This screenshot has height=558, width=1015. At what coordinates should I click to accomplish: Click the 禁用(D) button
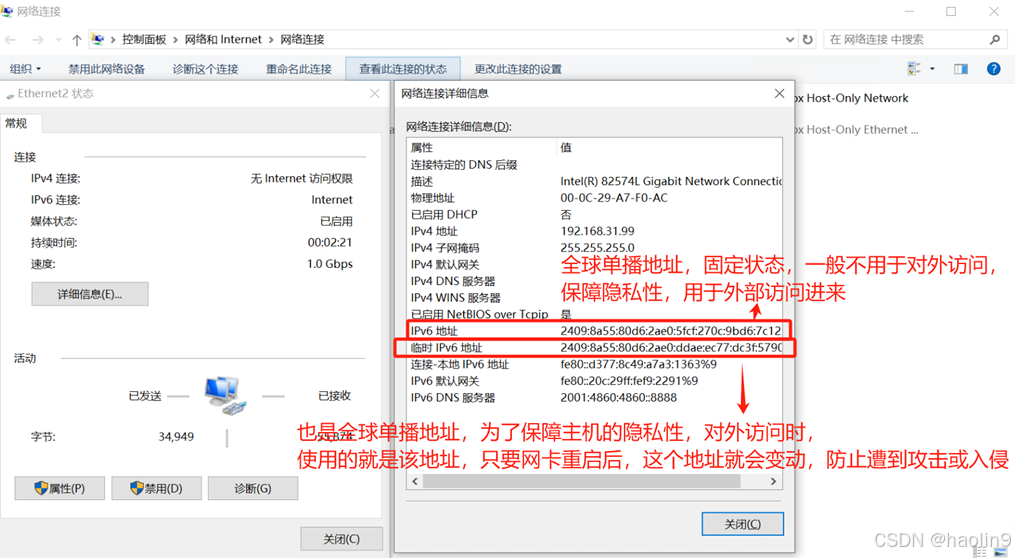(156, 488)
